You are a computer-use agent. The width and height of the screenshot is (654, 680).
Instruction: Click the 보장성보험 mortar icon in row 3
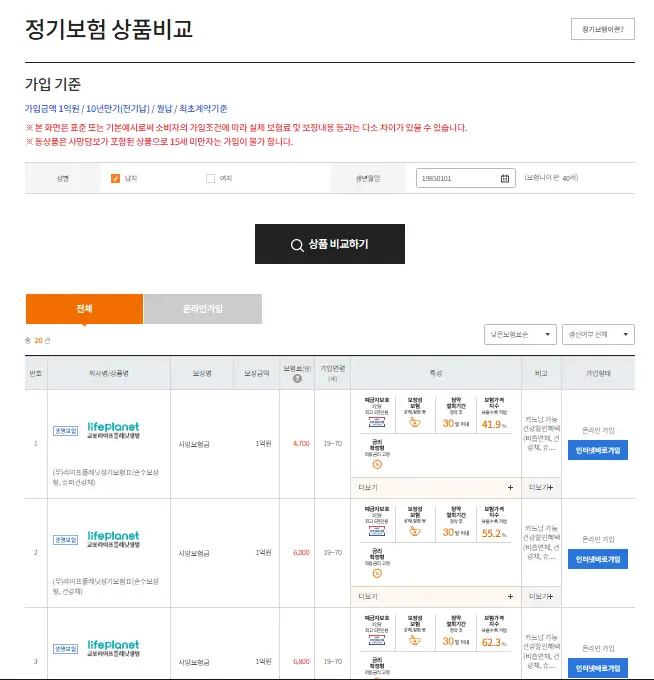pyautogui.click(x=415, y=640)
